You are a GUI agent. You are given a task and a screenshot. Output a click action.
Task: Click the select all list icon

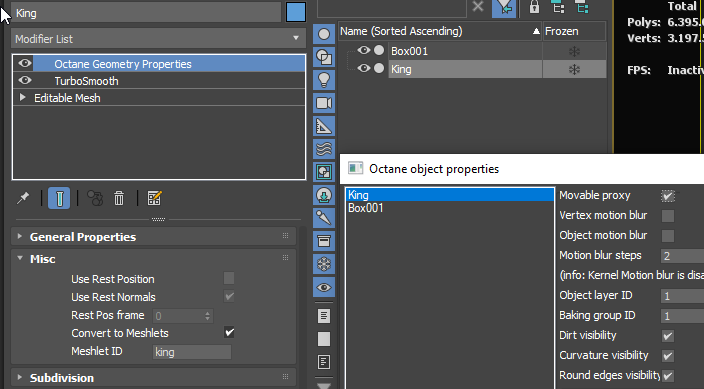[x=324, y=316]
